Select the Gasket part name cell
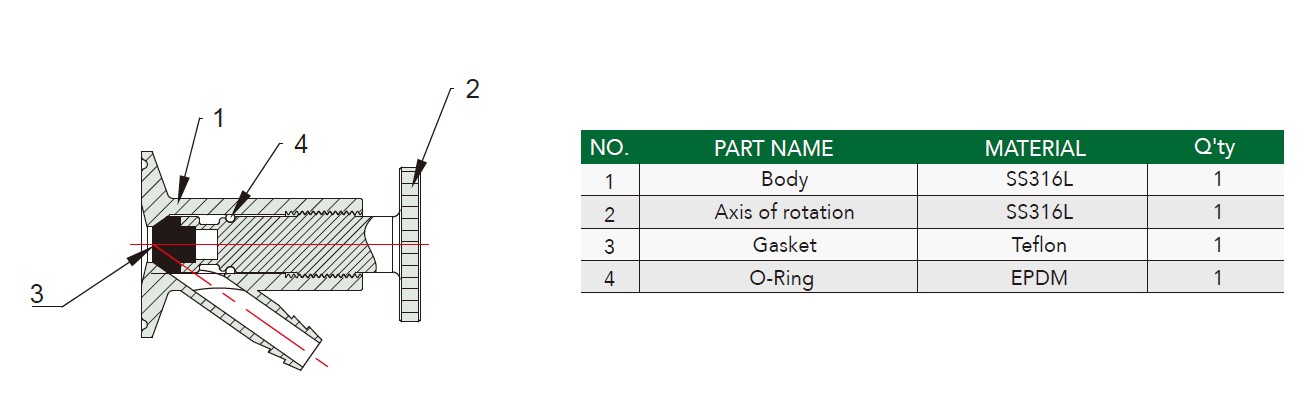 [x=779, y=244]
